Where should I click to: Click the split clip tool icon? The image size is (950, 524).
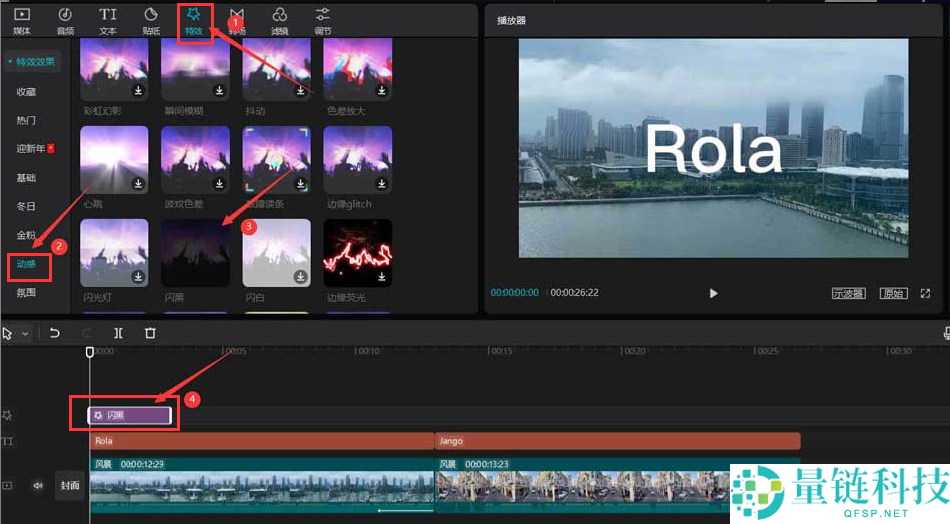coord(118,333)
